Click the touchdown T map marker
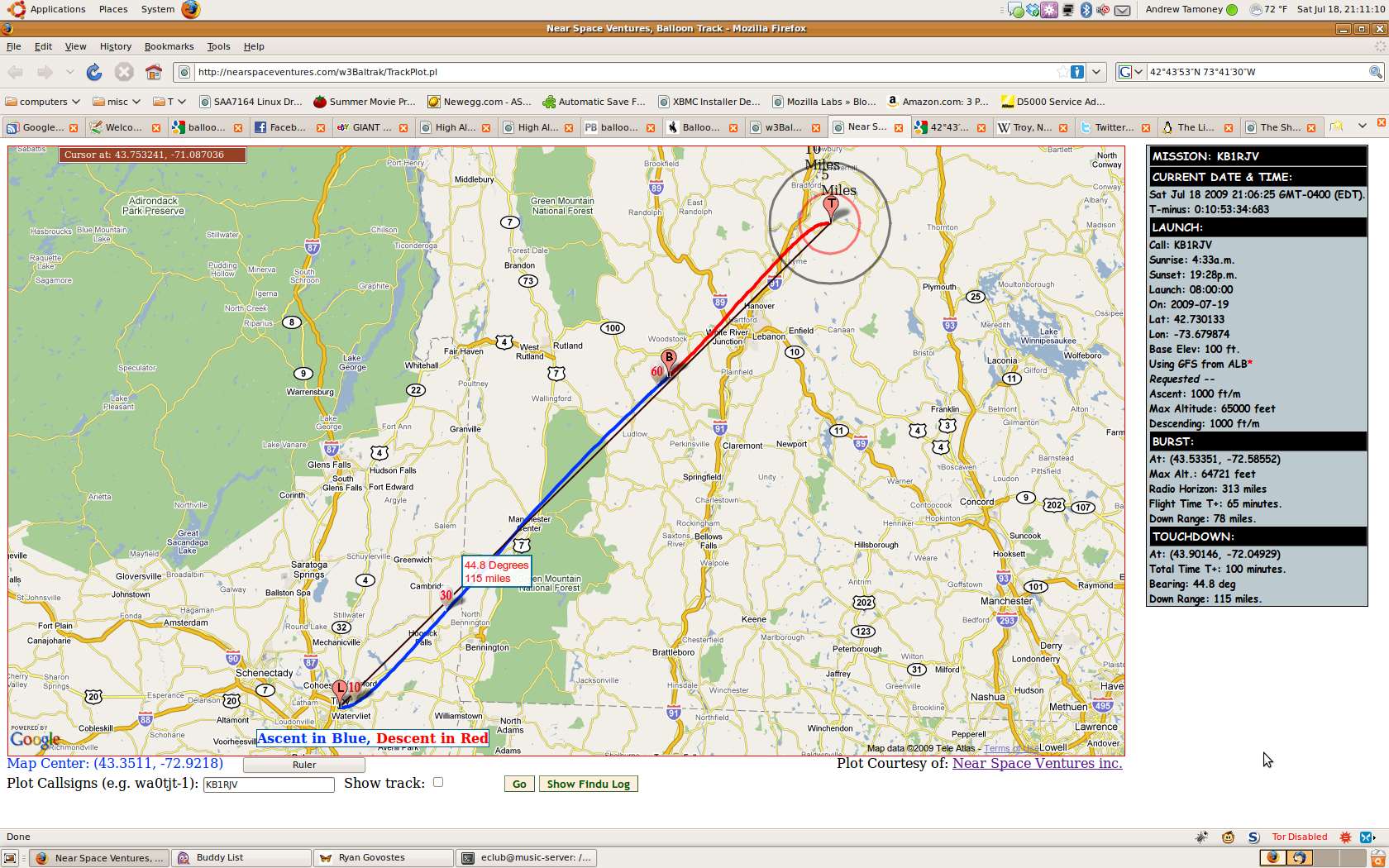Image resolution: width=1389 pixels, height=868 pixels. tap(831, 207)
